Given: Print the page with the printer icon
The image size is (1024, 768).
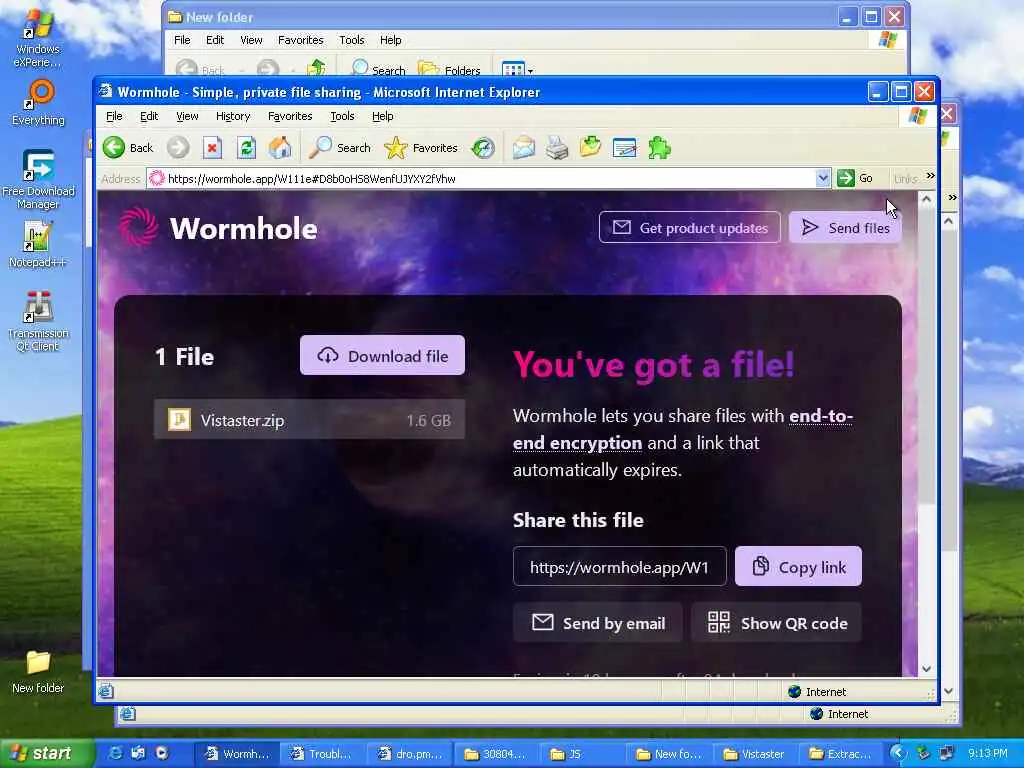Looking at the screenshot, I should coord(557,148).
